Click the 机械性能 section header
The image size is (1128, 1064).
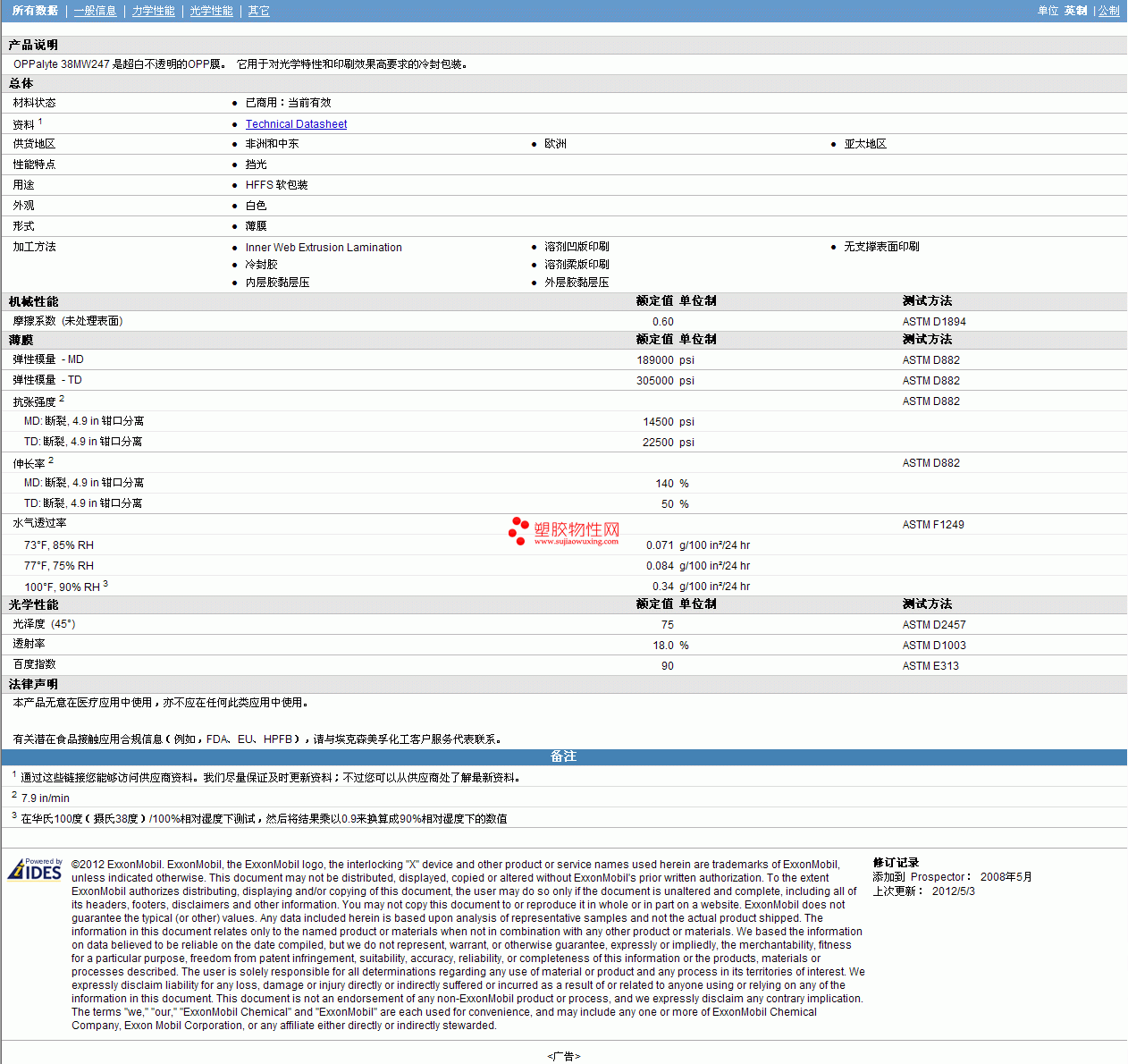pos(34,301)
